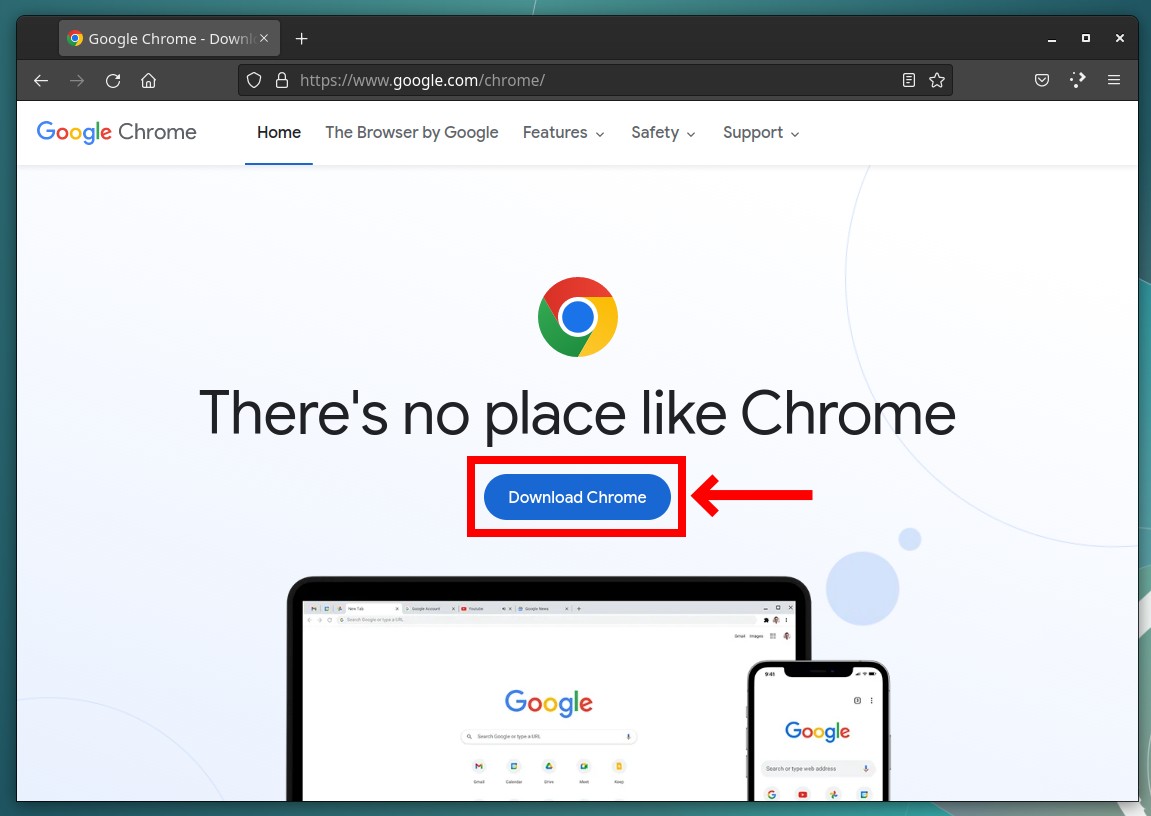1151x816 pixels.
Task: Open The Browser by Google page
Action: (412, 133)
